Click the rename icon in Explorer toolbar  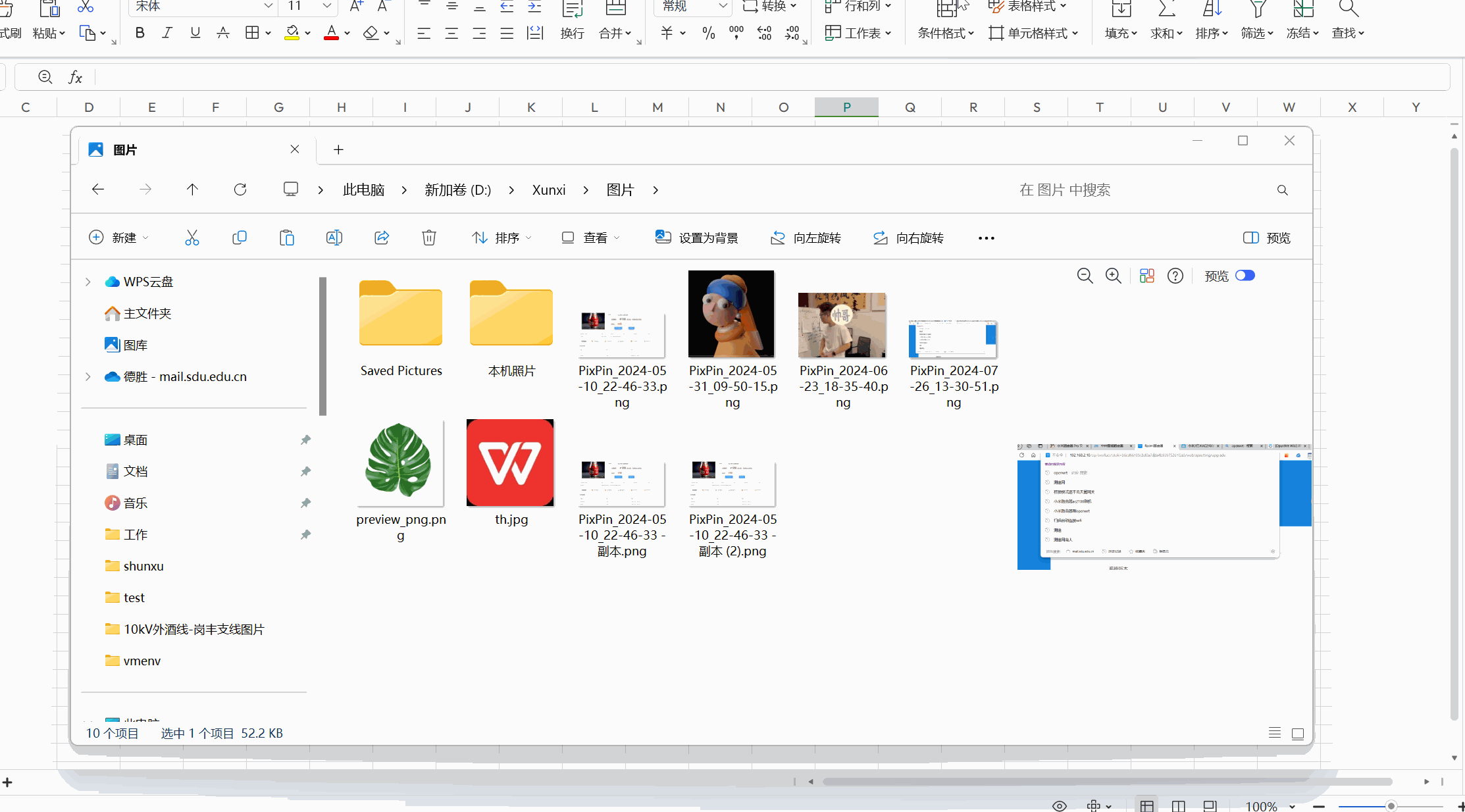coord(334,238)
